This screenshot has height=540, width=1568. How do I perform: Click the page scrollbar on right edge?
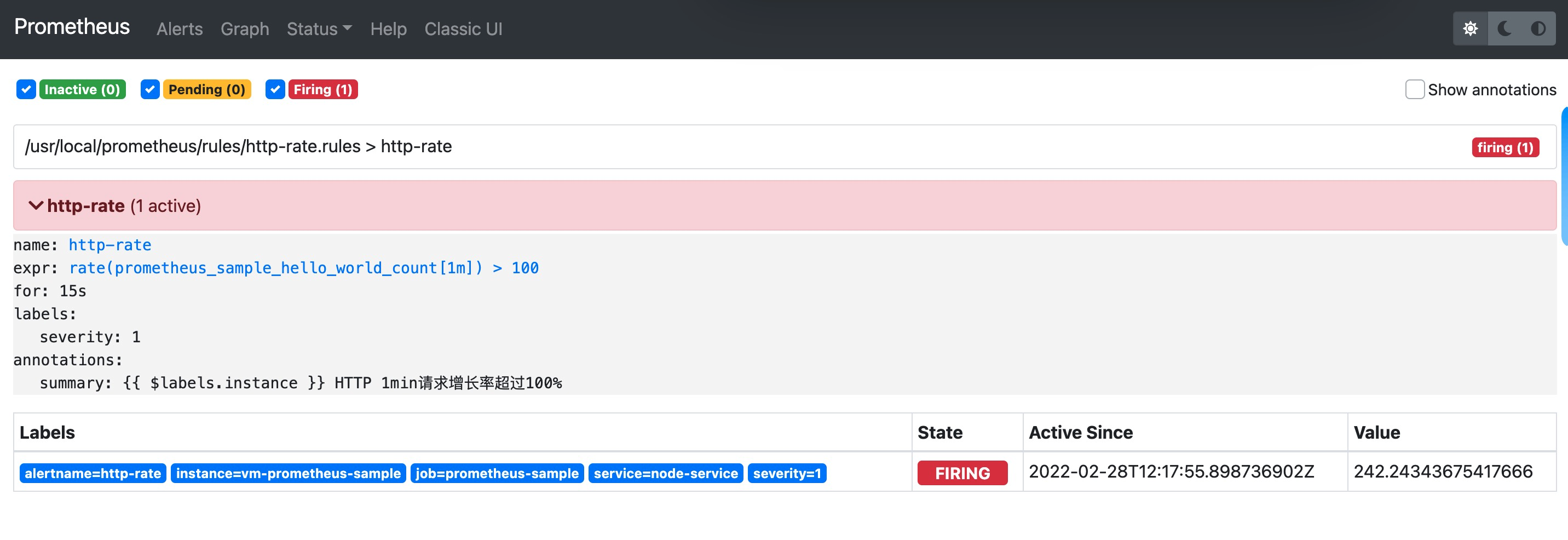1564,176
